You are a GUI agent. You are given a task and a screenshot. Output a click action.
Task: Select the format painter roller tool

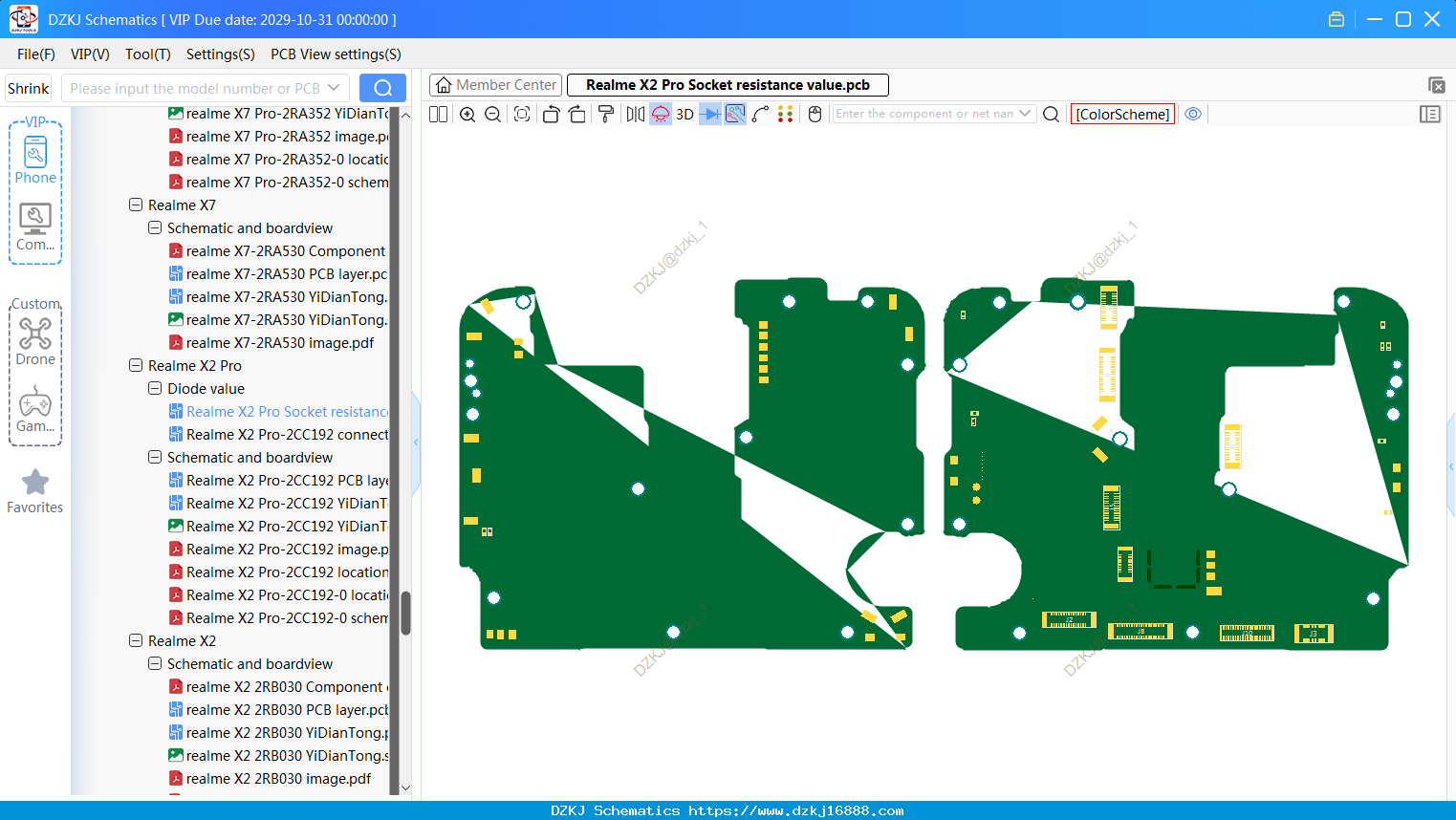(x=606, y=114)
